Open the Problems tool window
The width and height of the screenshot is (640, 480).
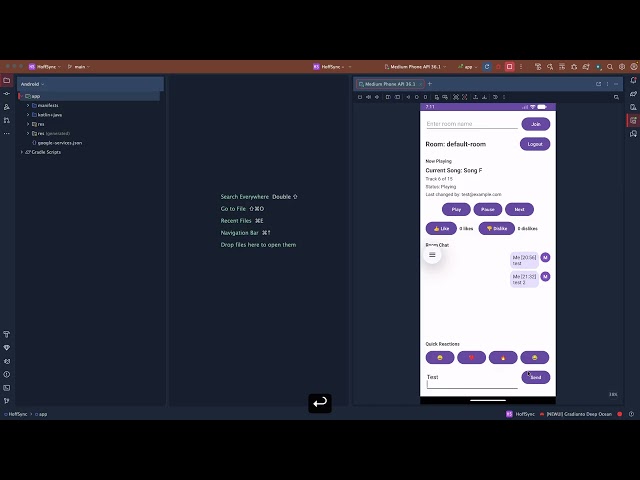7,374
